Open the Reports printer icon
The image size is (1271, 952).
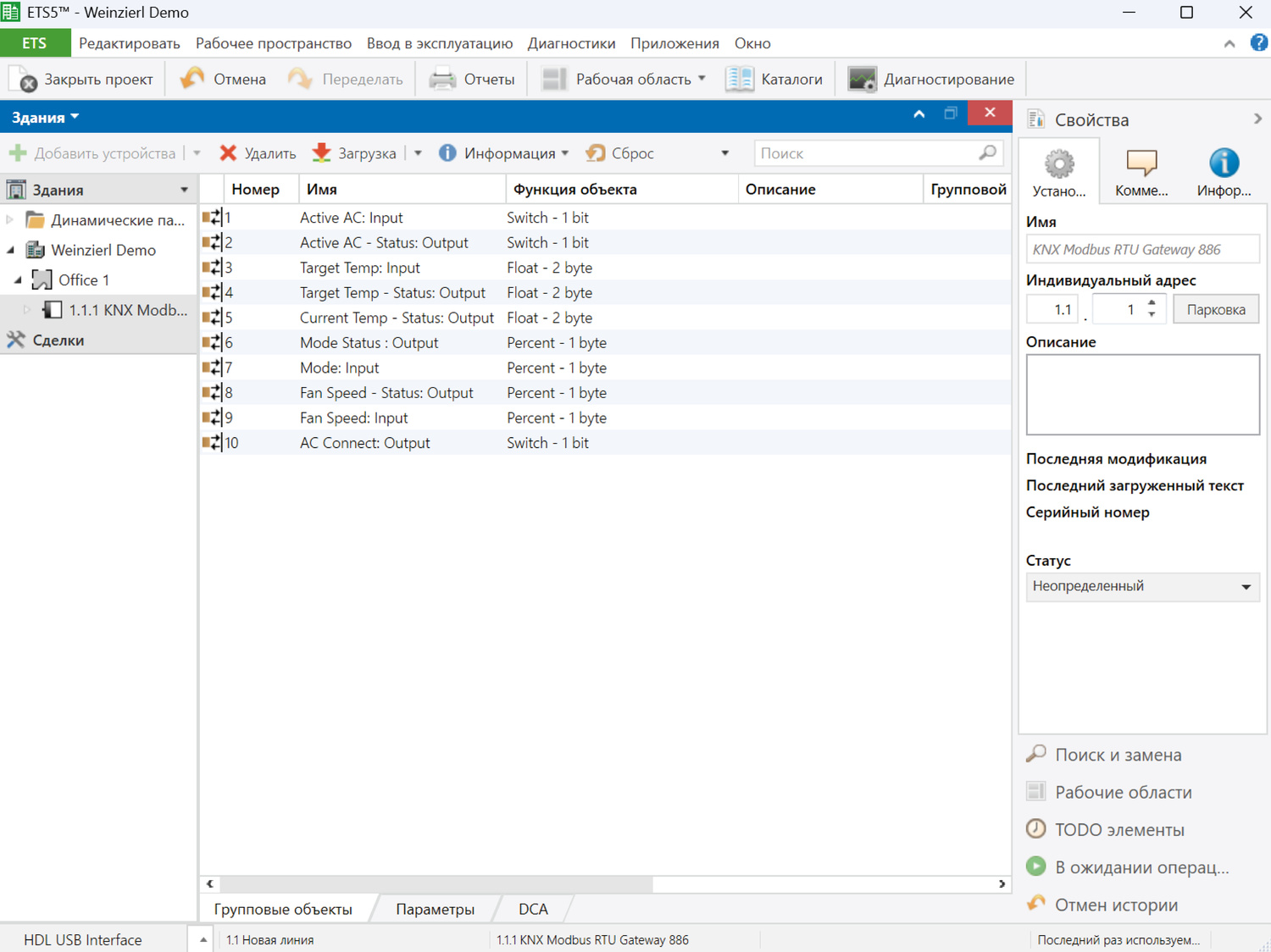click(442, 80)
